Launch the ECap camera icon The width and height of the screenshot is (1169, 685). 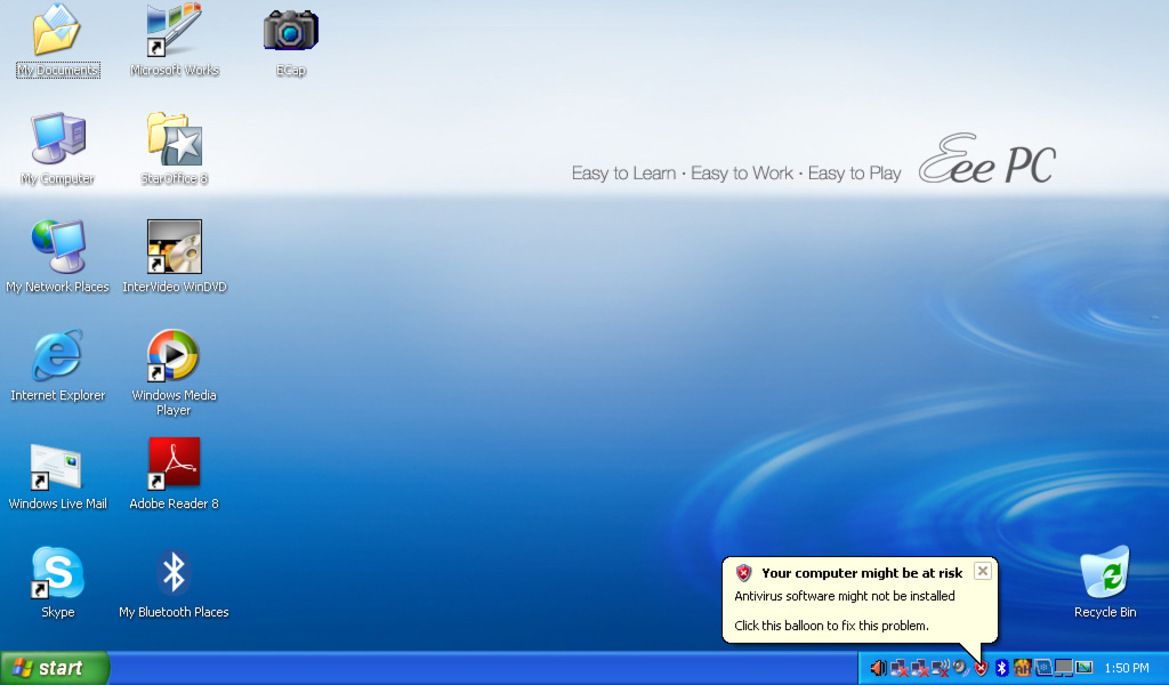tap(291, 40)
